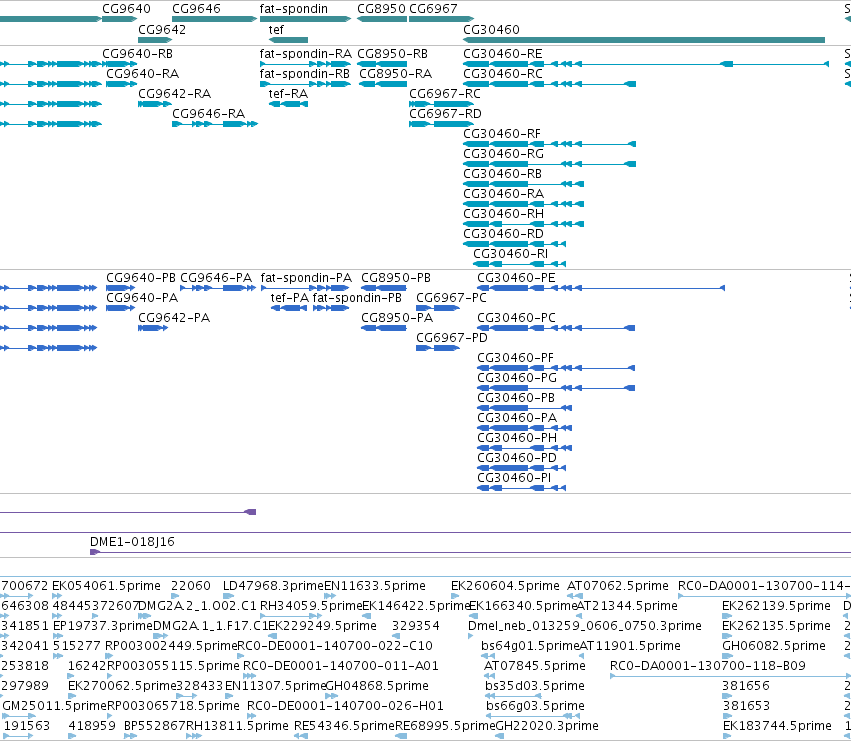851x741 pixels.
Task: Click the LD47968.3prime EST label
Action: [273, 586]
